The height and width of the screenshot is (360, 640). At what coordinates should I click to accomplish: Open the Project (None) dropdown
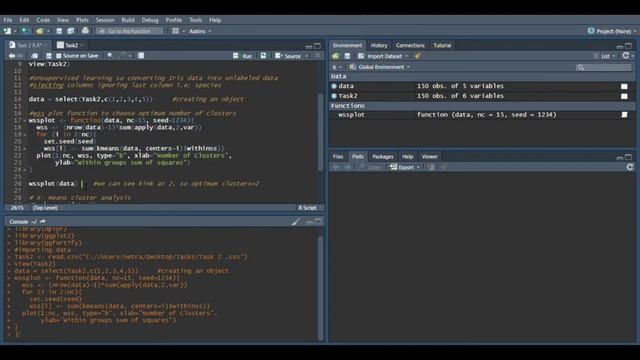612,31
